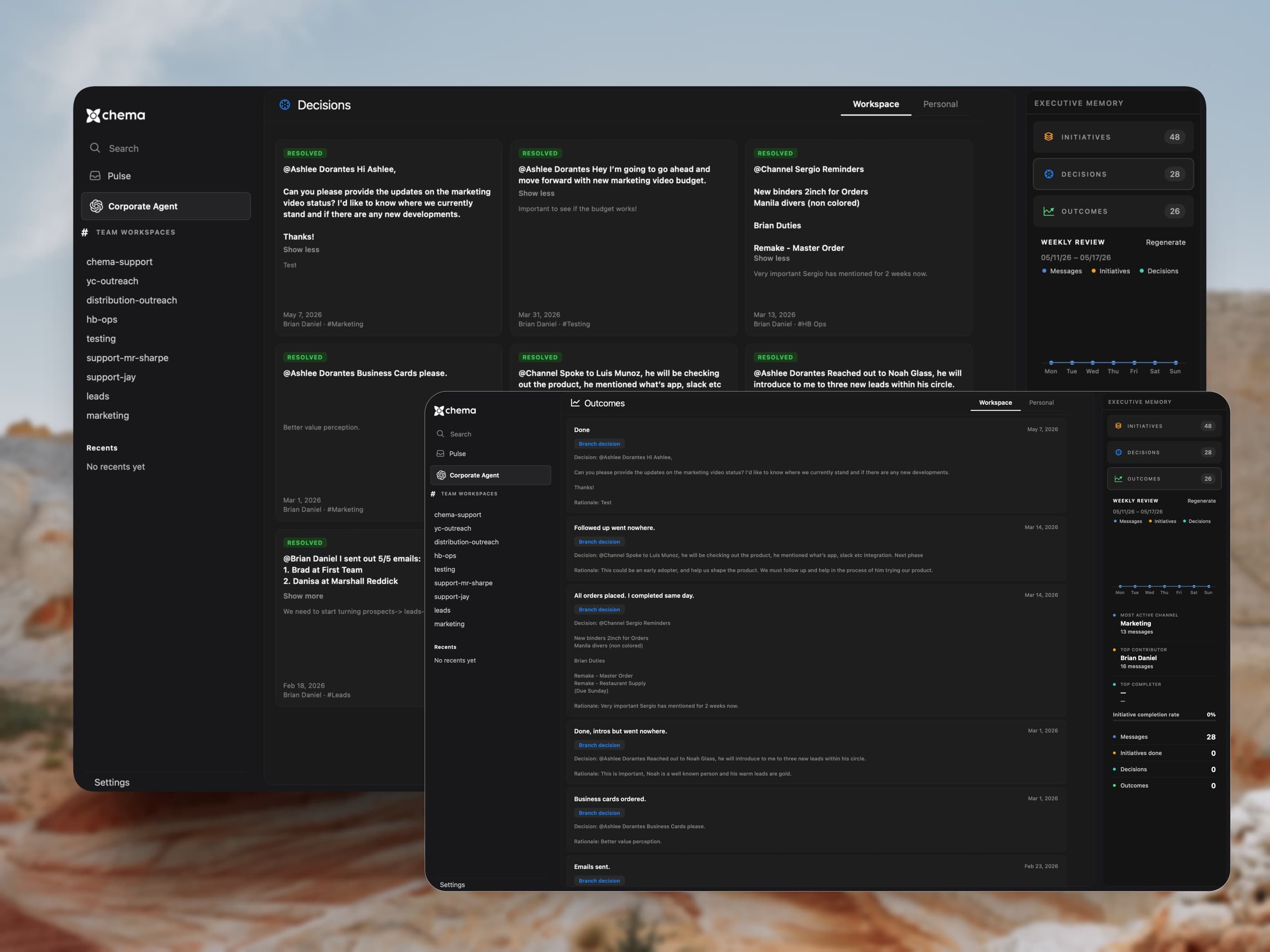Open hb-ops workspace in Outcomes window
The image size is (1270, 952).
point(445,555)
